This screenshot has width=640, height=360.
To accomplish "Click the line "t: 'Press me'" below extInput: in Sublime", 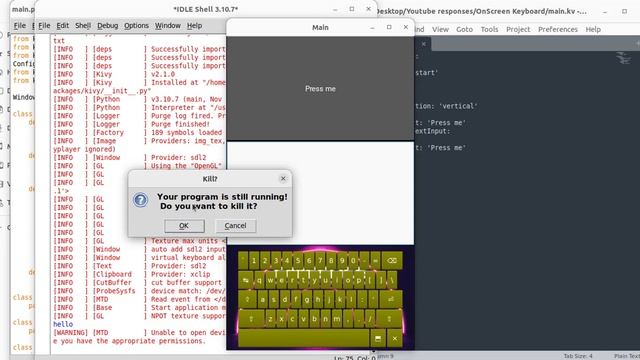I will (440, 148).
